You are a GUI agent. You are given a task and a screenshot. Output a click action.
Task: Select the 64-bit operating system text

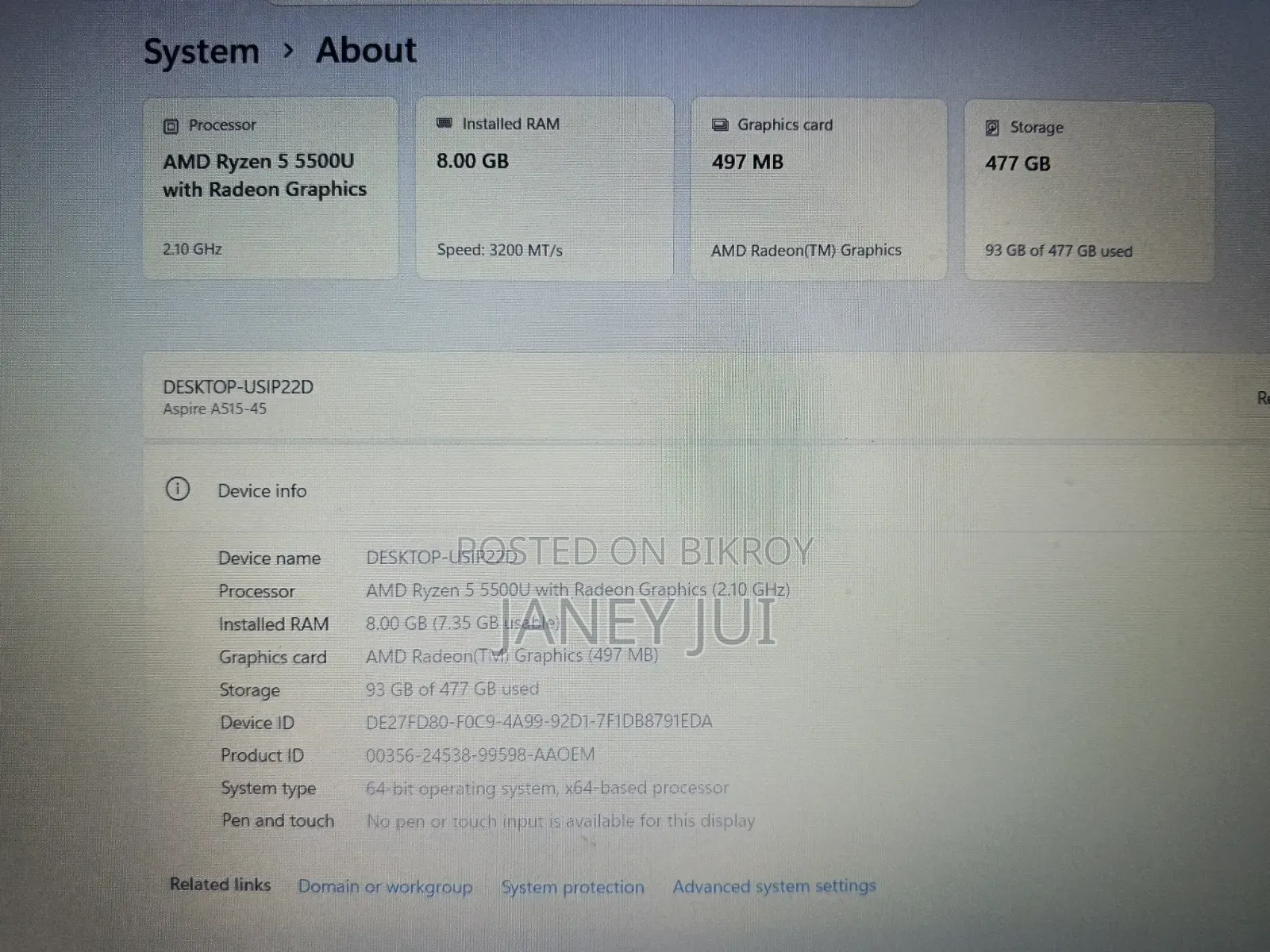pos(547,788)
